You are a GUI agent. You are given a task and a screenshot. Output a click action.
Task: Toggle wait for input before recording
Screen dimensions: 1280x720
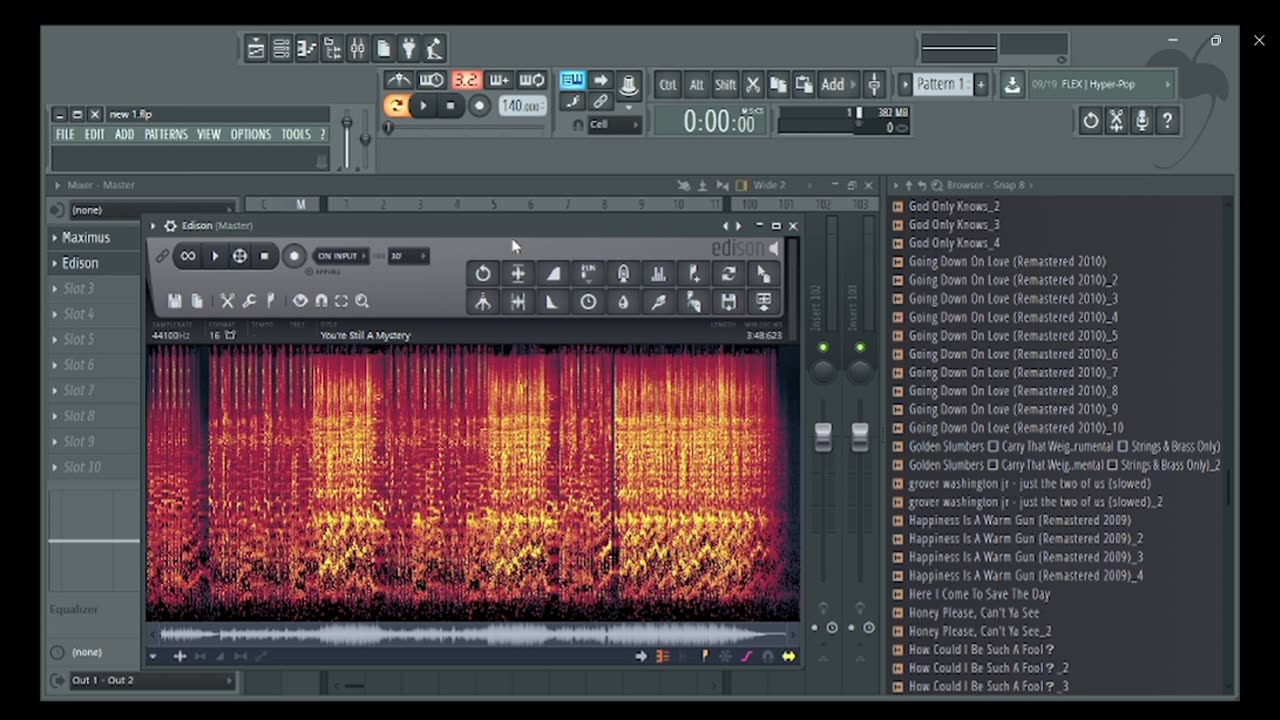(x=432, y=81)
